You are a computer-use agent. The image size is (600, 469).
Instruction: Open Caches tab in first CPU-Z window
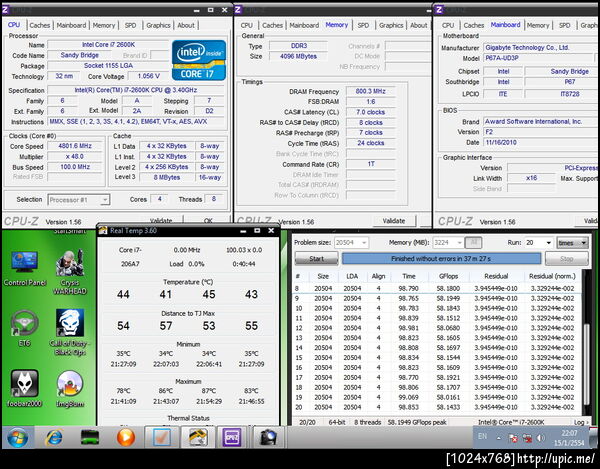click(39, 25)
